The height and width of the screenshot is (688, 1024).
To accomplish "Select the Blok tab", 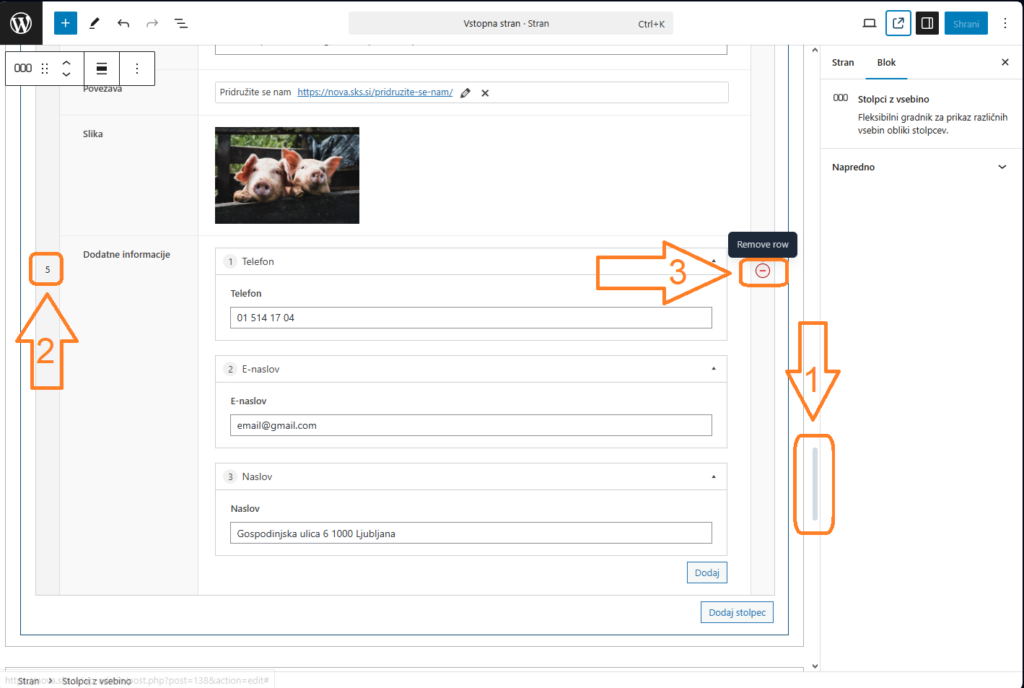I will coord(886,62).
